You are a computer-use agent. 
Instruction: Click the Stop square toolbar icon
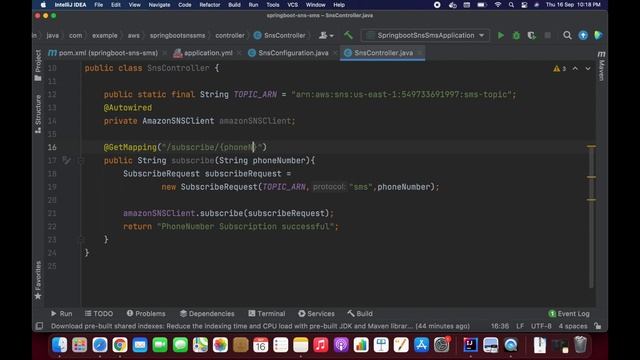click(x=548, y=36)
